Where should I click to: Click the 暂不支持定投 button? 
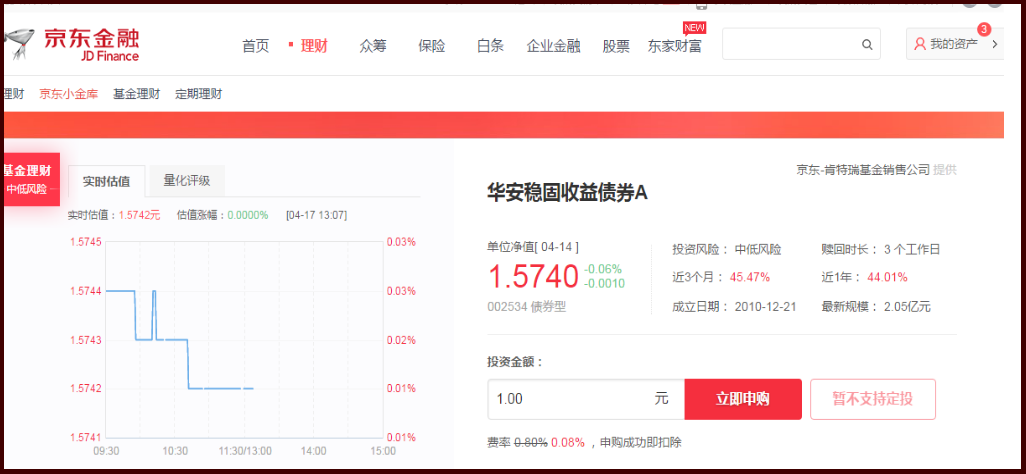coord(873,399)
